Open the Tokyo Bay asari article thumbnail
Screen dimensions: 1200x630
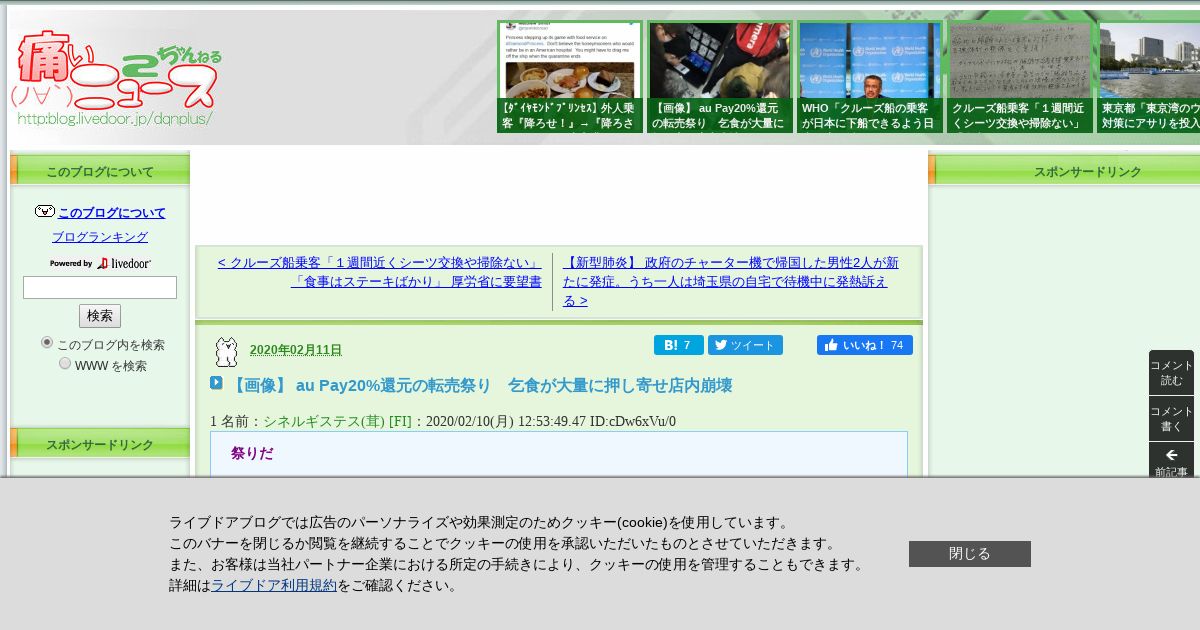[1149, 77]
